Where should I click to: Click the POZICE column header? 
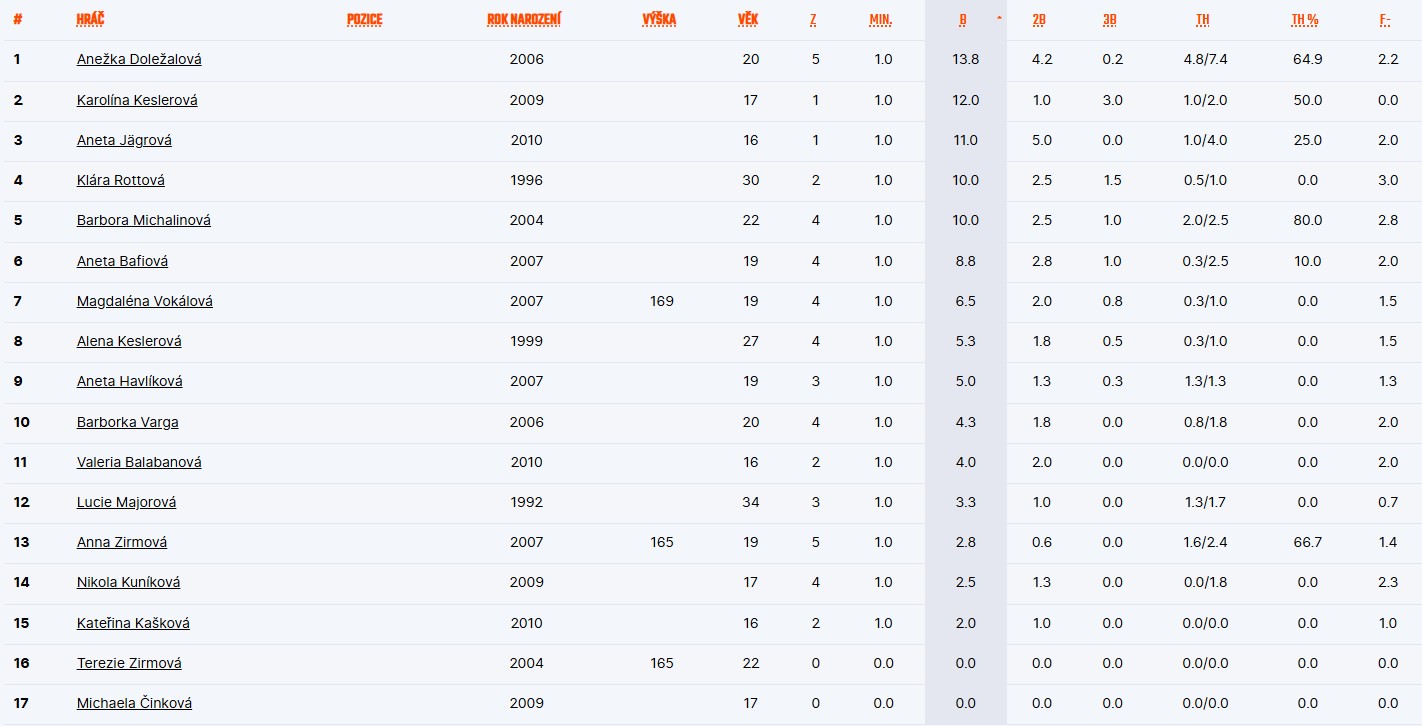pos(364,20)
